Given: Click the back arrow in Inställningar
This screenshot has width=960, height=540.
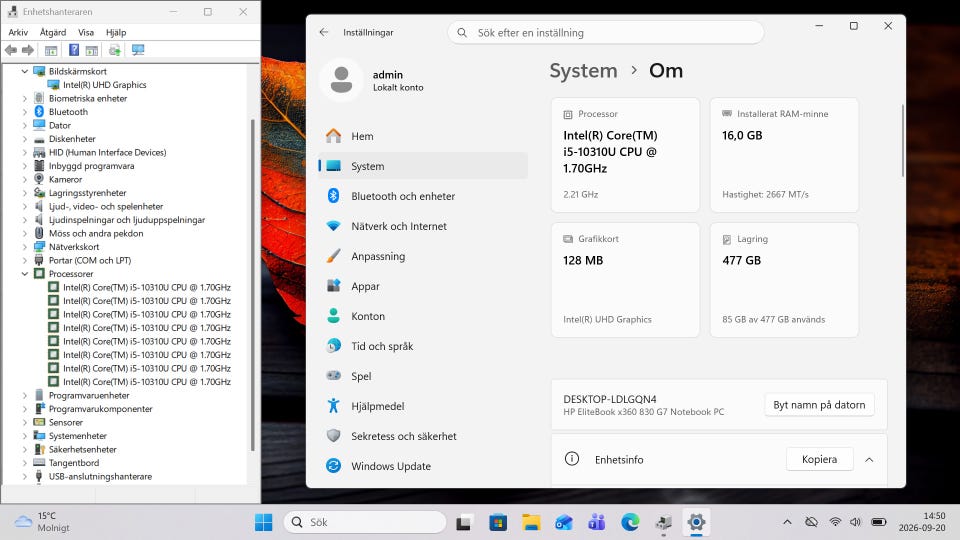Looking at the screenshot, I should (x=324, y=32).
